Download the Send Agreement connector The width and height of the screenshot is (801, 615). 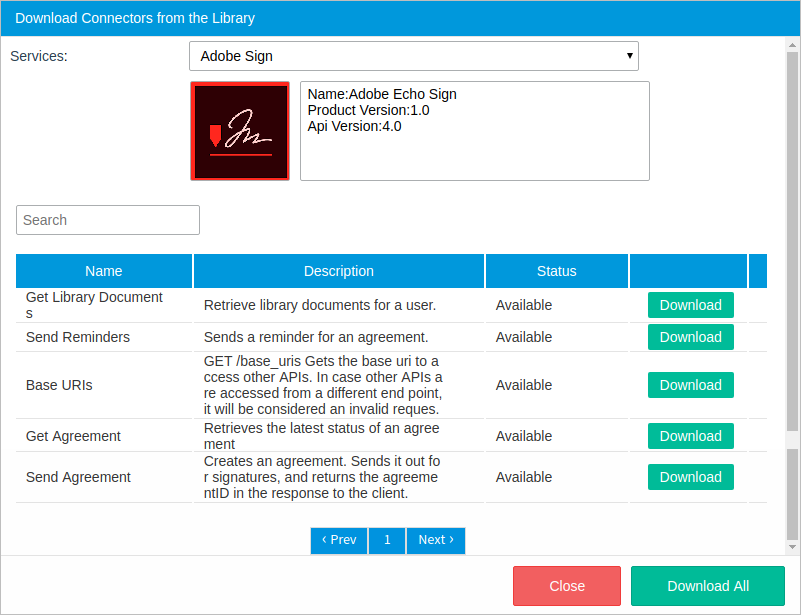(x=690, y=477)
